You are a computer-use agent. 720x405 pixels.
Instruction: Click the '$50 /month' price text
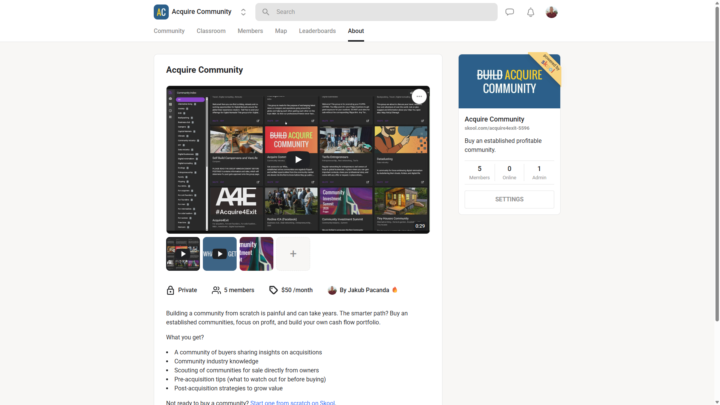297,290
